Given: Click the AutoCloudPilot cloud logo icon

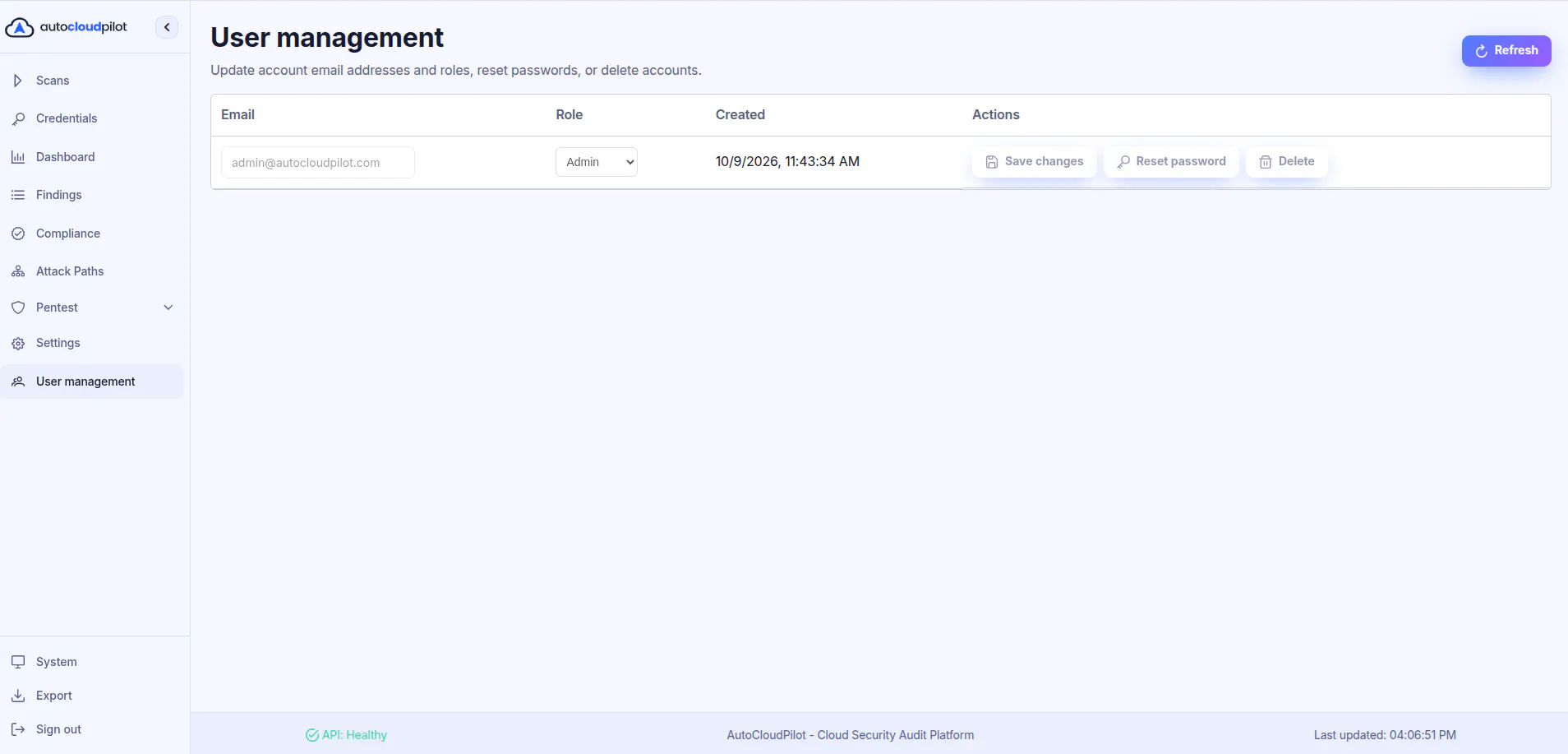Looking at the screenshot, I should pos(20,28).
